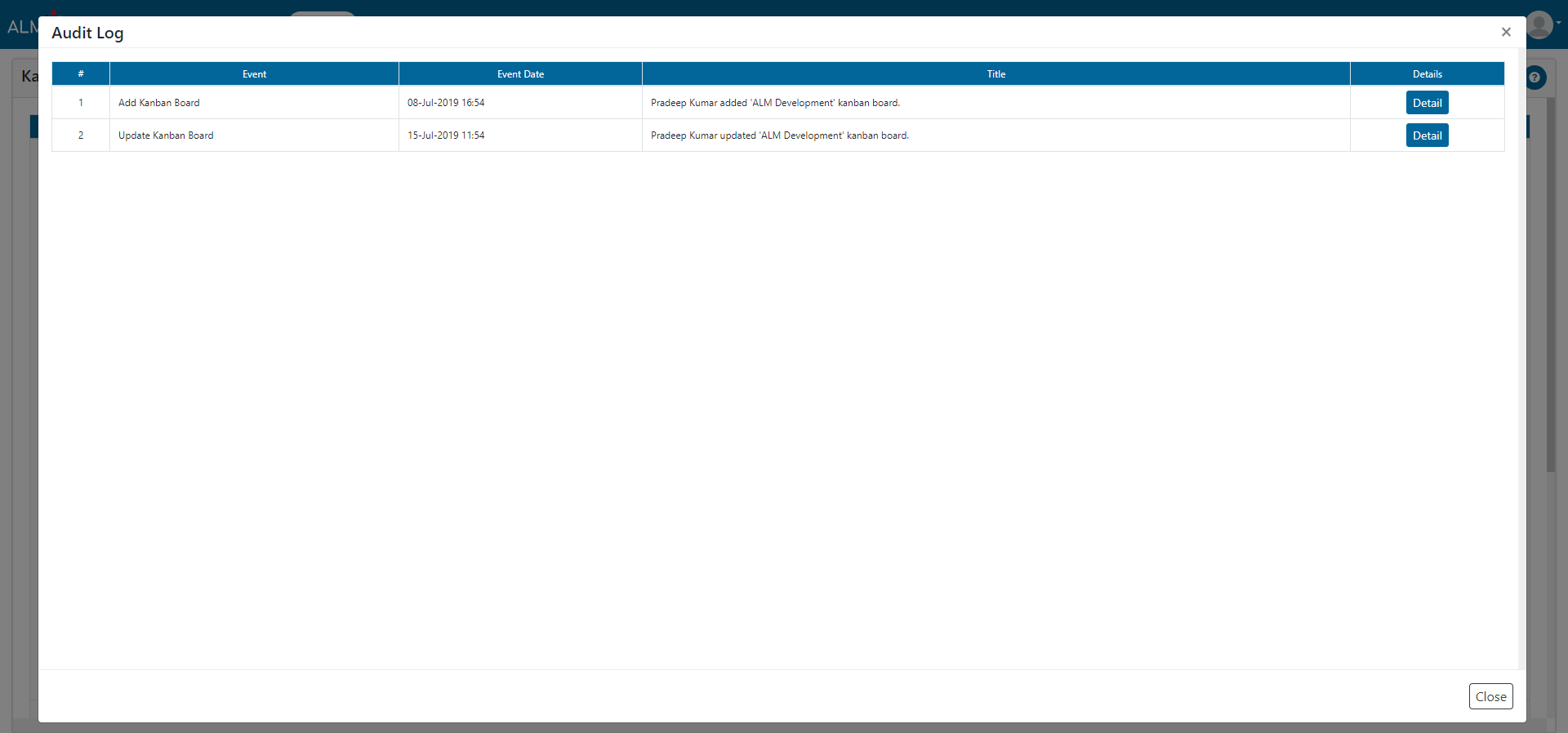
Task: Open Detail for Update Kanban Board event
Action: click(1427, 135)
